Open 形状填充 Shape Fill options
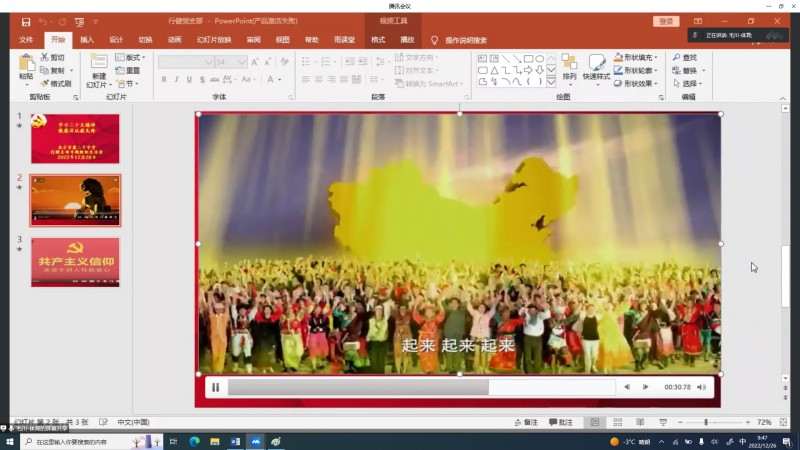800x450 pixels. (636, 57)
